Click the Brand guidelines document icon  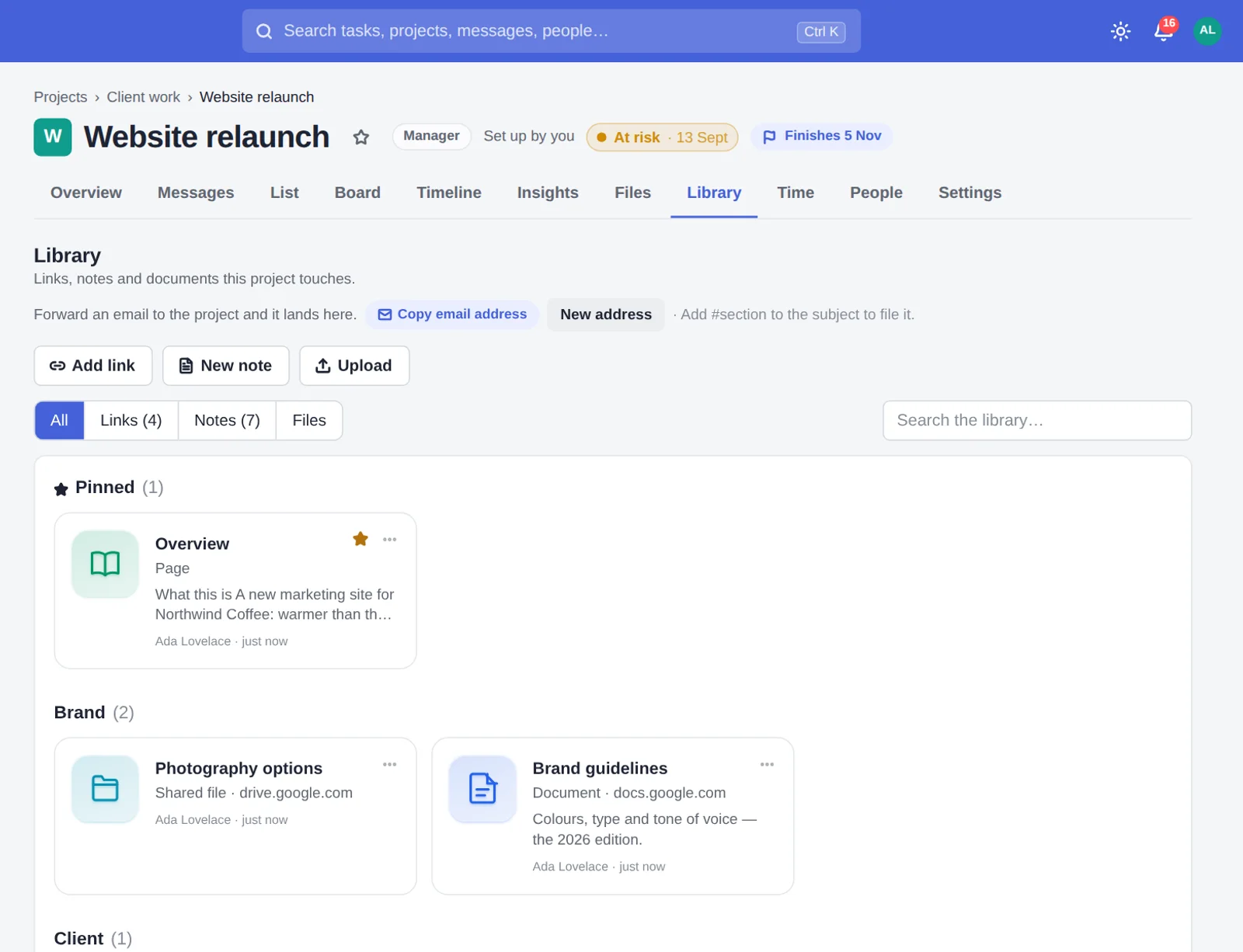click(x=482, y=789)
